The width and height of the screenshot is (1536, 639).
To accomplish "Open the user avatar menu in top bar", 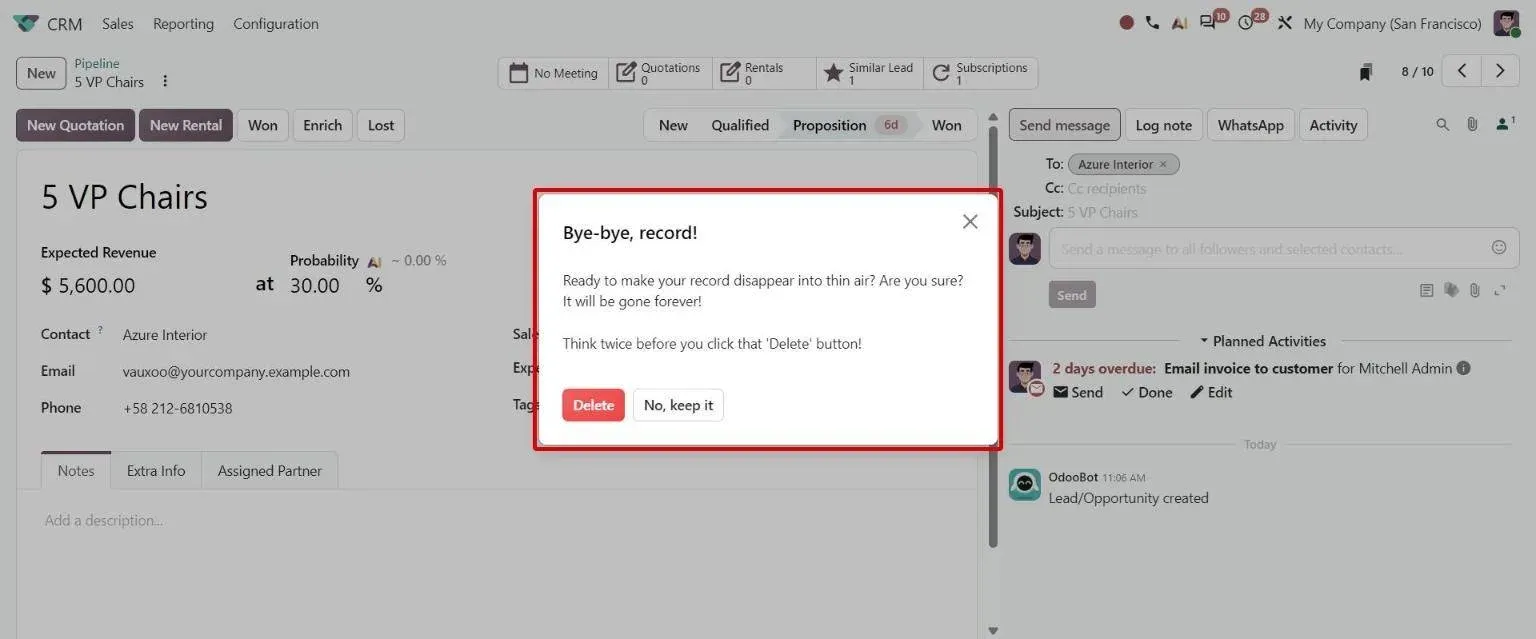I will pyautogui.click(x=1506, y=23).
